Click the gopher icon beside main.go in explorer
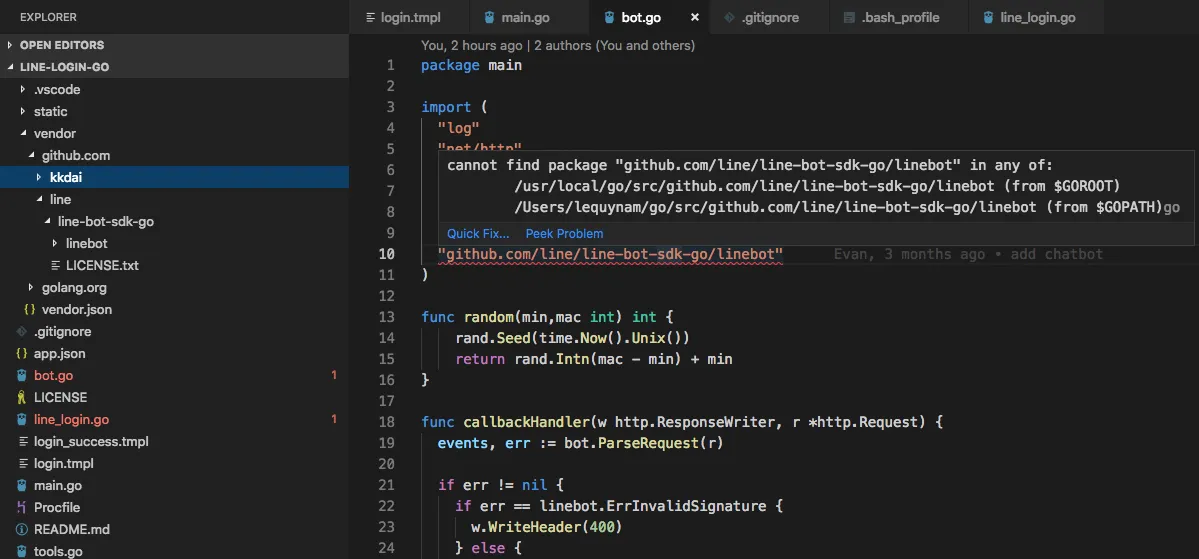This screenshot has width=1199, height=559. [21, 486]
